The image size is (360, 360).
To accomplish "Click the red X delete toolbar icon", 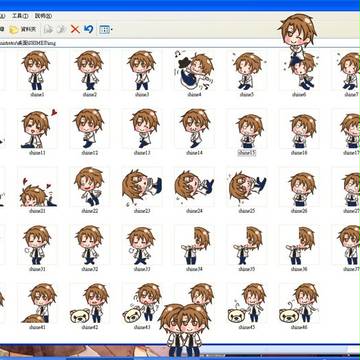I will click(75, 29).
